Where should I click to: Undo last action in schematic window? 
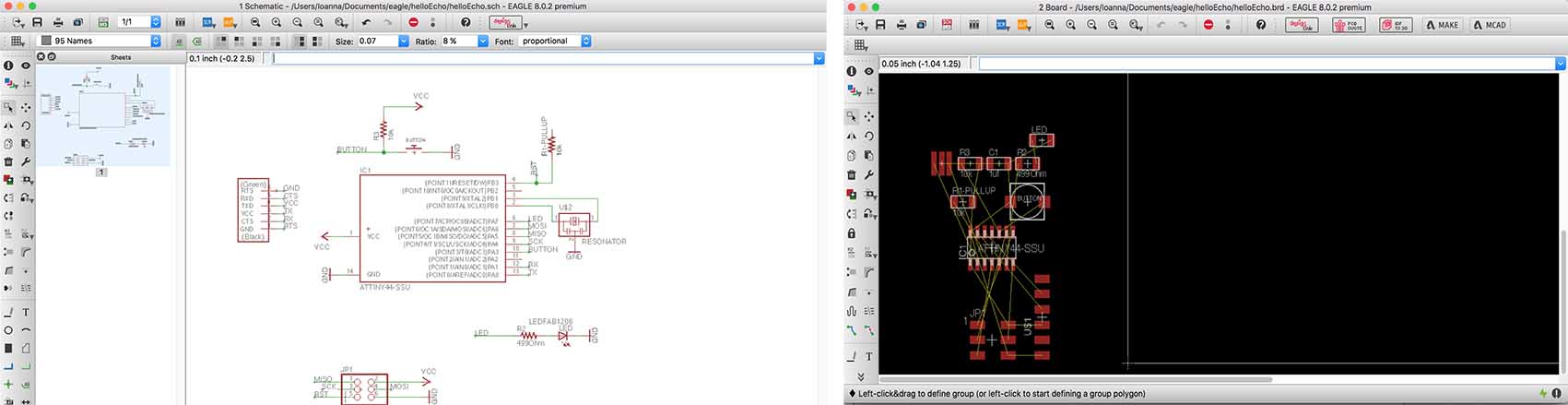[367, 22]
